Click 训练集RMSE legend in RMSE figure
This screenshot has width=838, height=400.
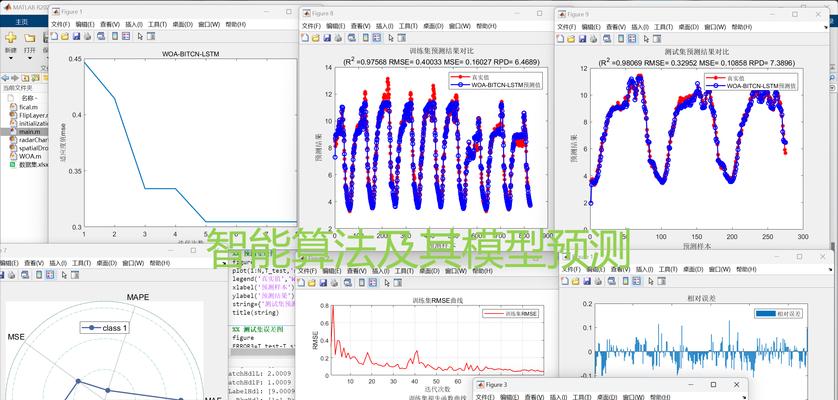(511, 314)
